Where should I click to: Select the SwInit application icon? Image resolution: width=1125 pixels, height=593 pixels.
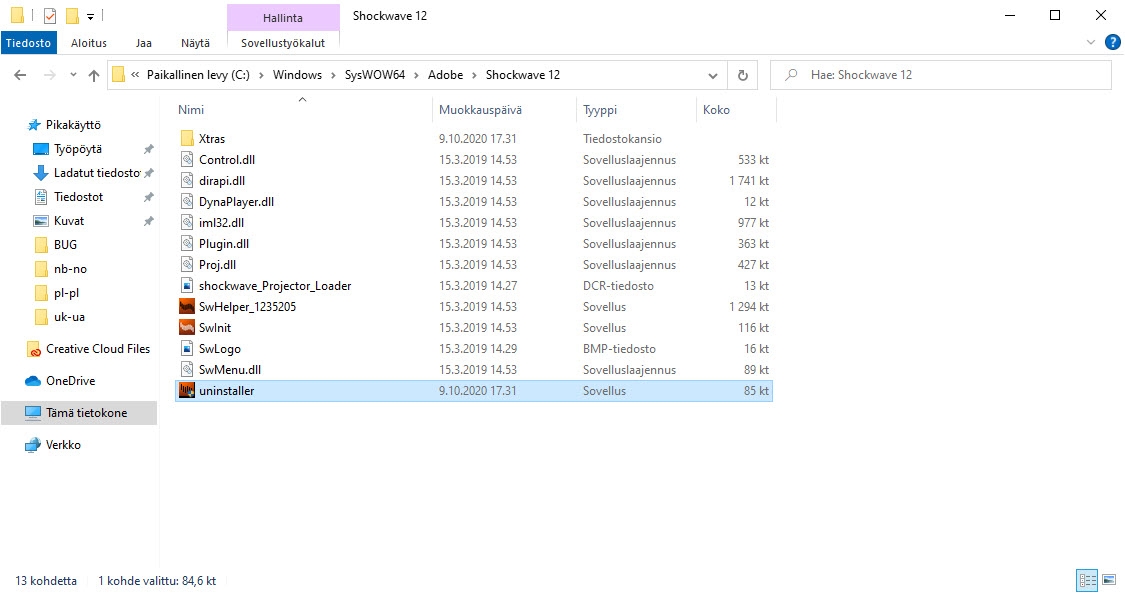[187, 328]
